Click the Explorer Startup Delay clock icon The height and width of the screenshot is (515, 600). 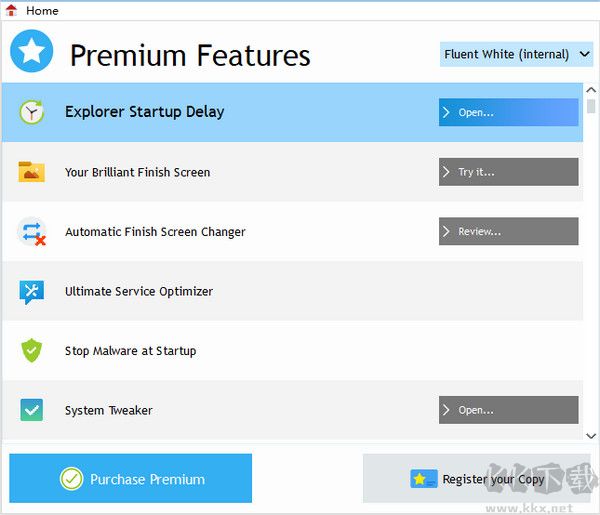pos(32,112)
